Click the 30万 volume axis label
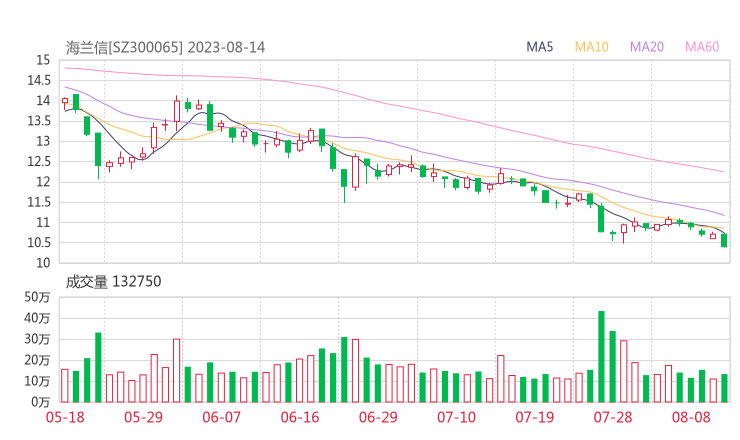Screen dimensions: 740x440 [37, 339]
